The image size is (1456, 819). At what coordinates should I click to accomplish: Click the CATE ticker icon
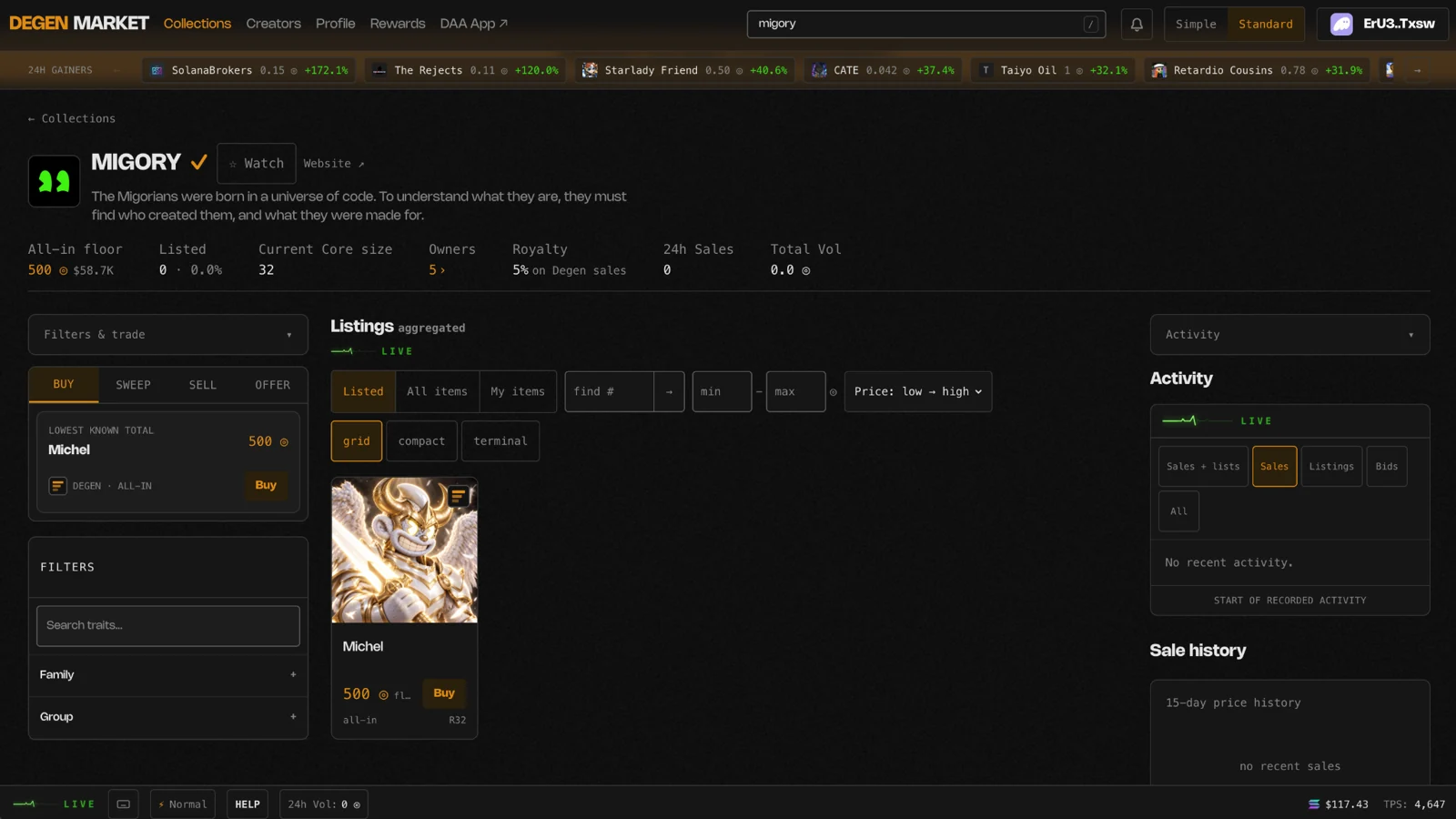tap(819, 70)
